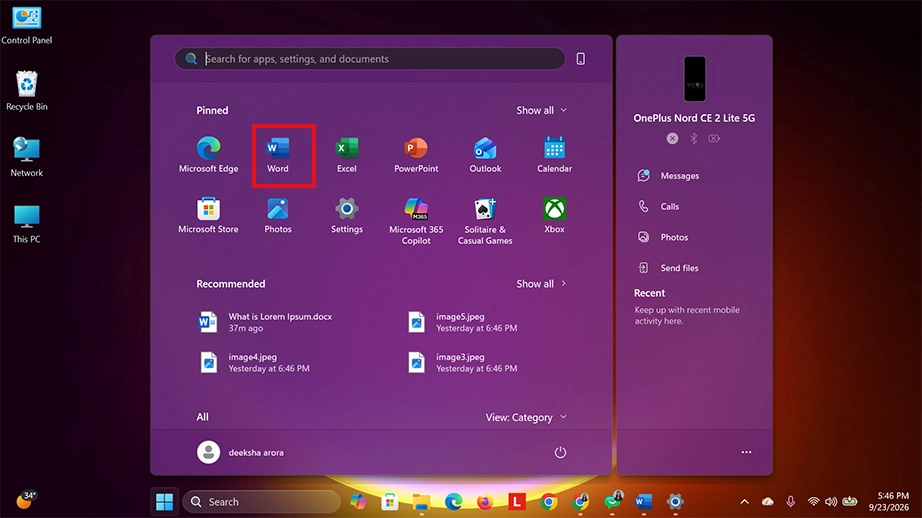Select Send files to phone
922x518 pixels.
(x=669, y=268)
